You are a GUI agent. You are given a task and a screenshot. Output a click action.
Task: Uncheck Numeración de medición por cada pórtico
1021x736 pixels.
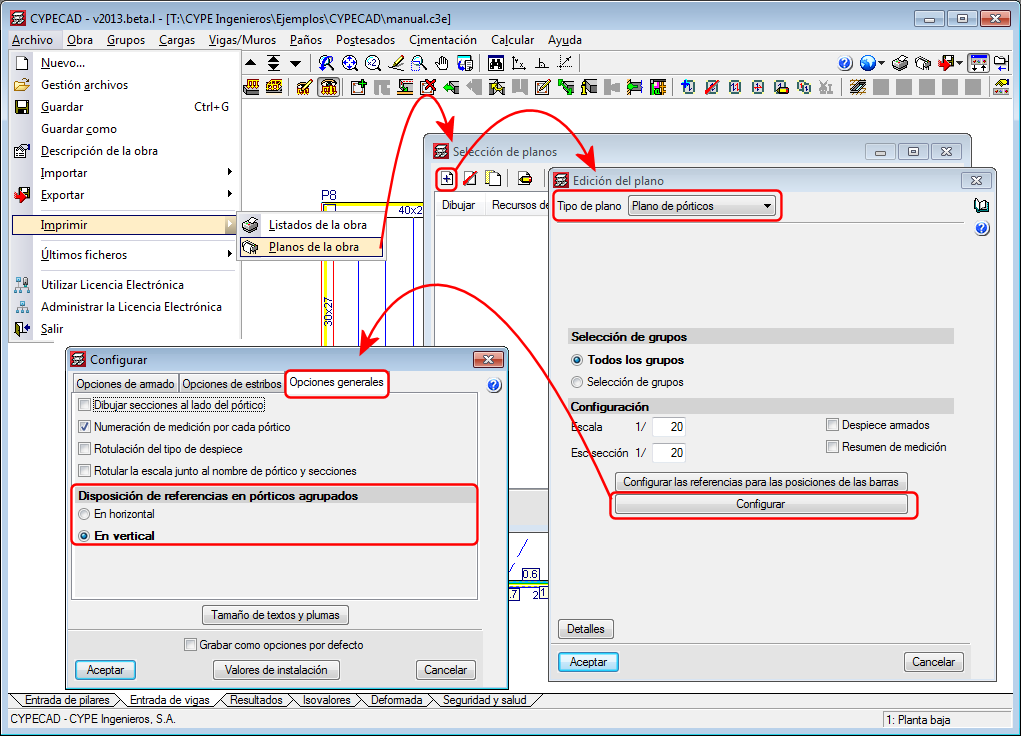click(84, 427)
